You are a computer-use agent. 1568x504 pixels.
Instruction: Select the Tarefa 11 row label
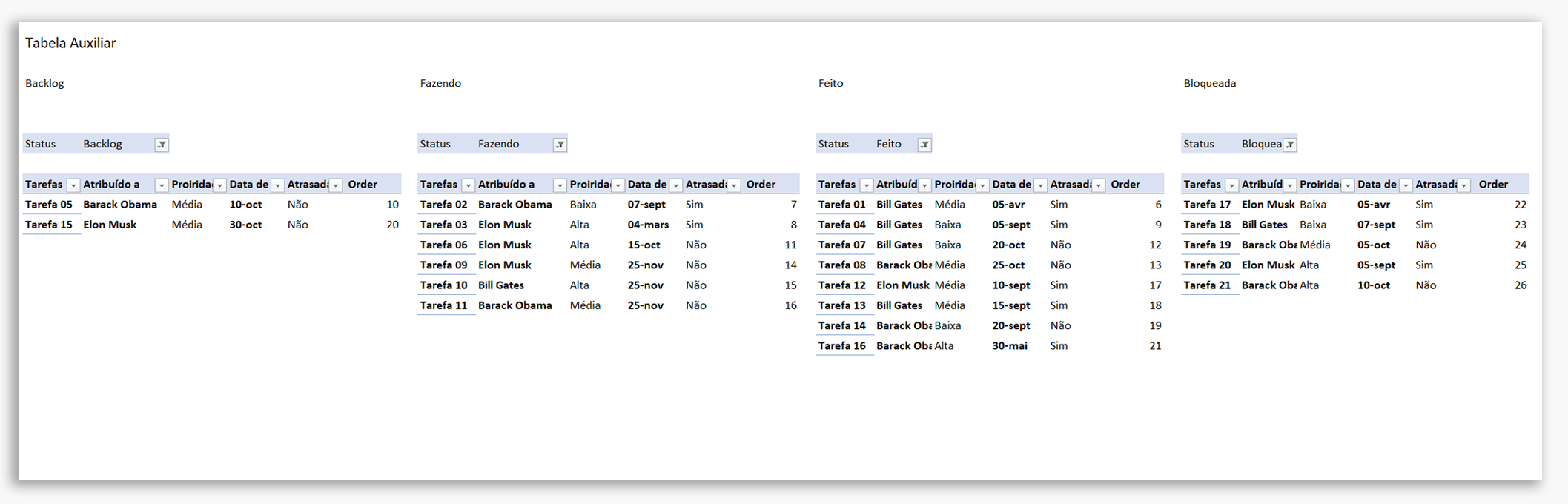443,305
